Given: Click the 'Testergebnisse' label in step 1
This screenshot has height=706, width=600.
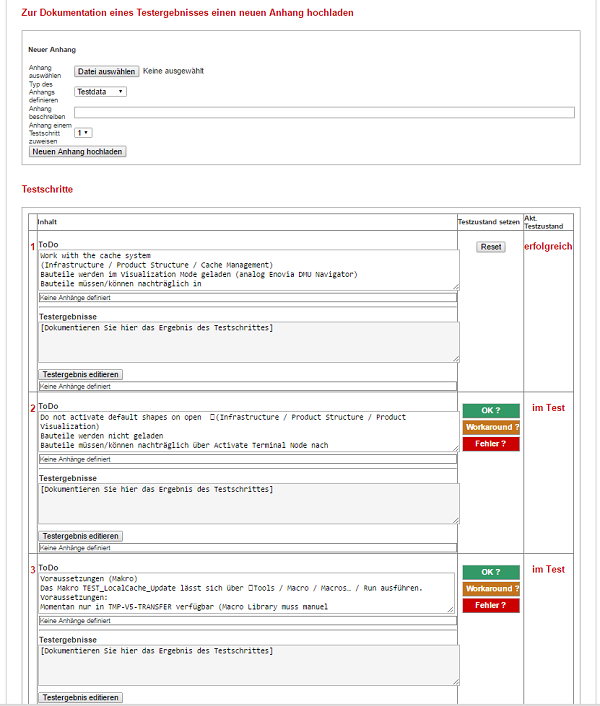Looking at the screenshot, I should click(68, 317).
